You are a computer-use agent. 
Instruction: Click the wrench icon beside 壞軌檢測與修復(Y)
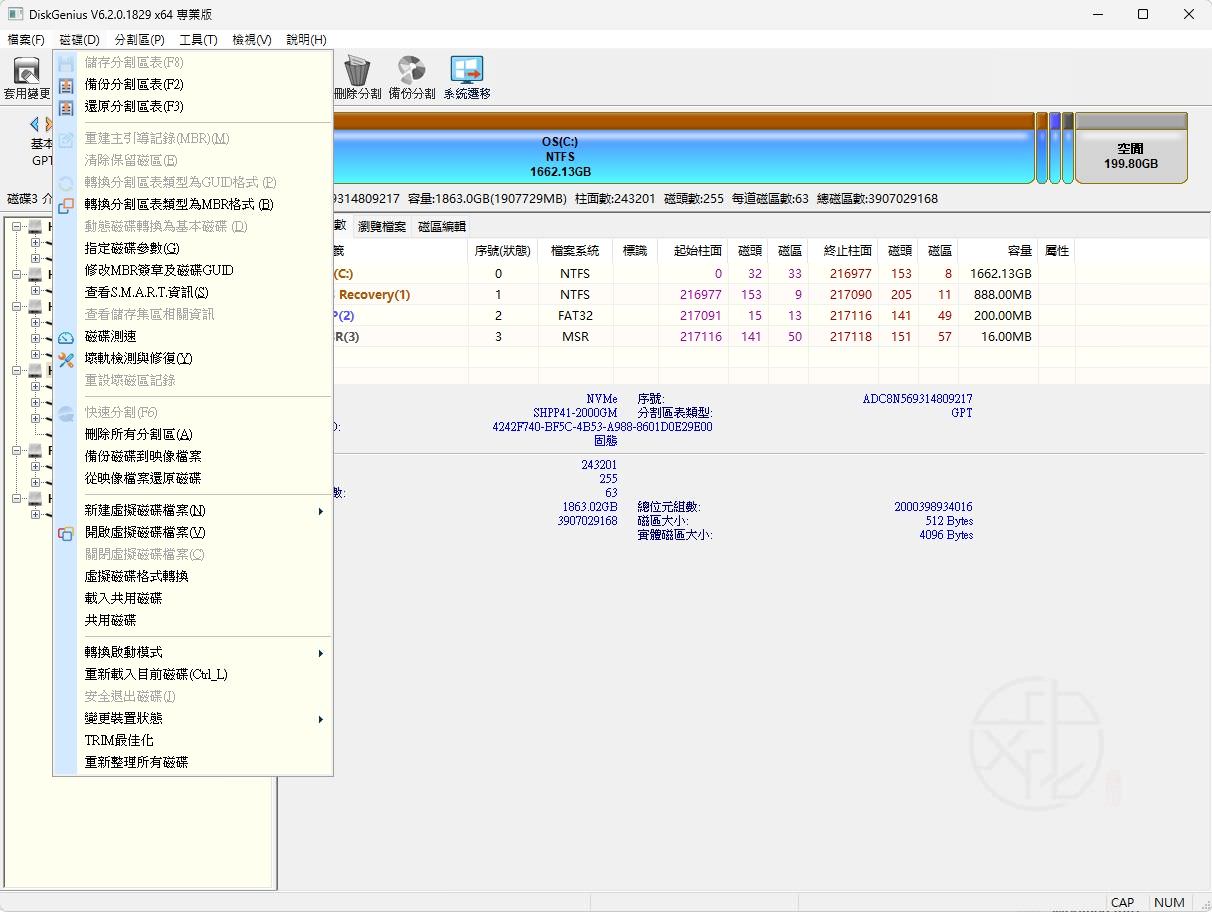point(66,359)
